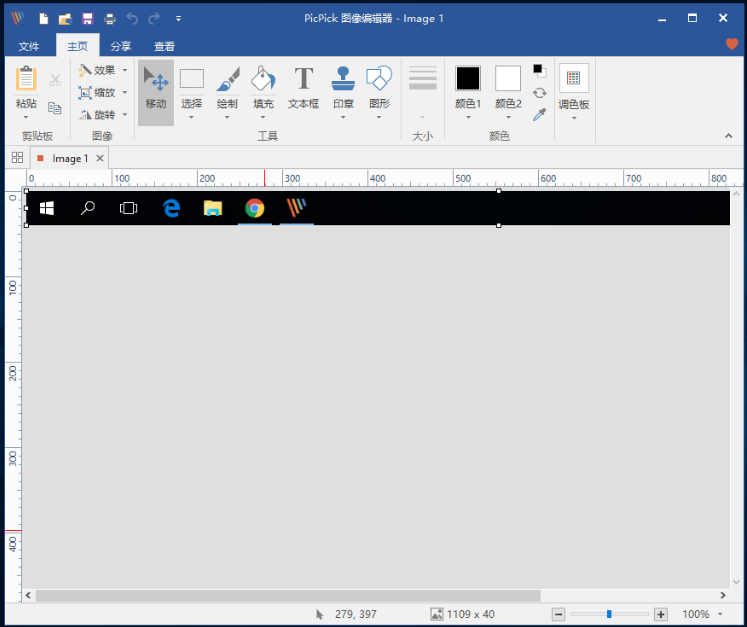Viewport: 747px width, 627px height.
Task: Open the tab grid view icon beside Image 1
Action: pos(17,158)
